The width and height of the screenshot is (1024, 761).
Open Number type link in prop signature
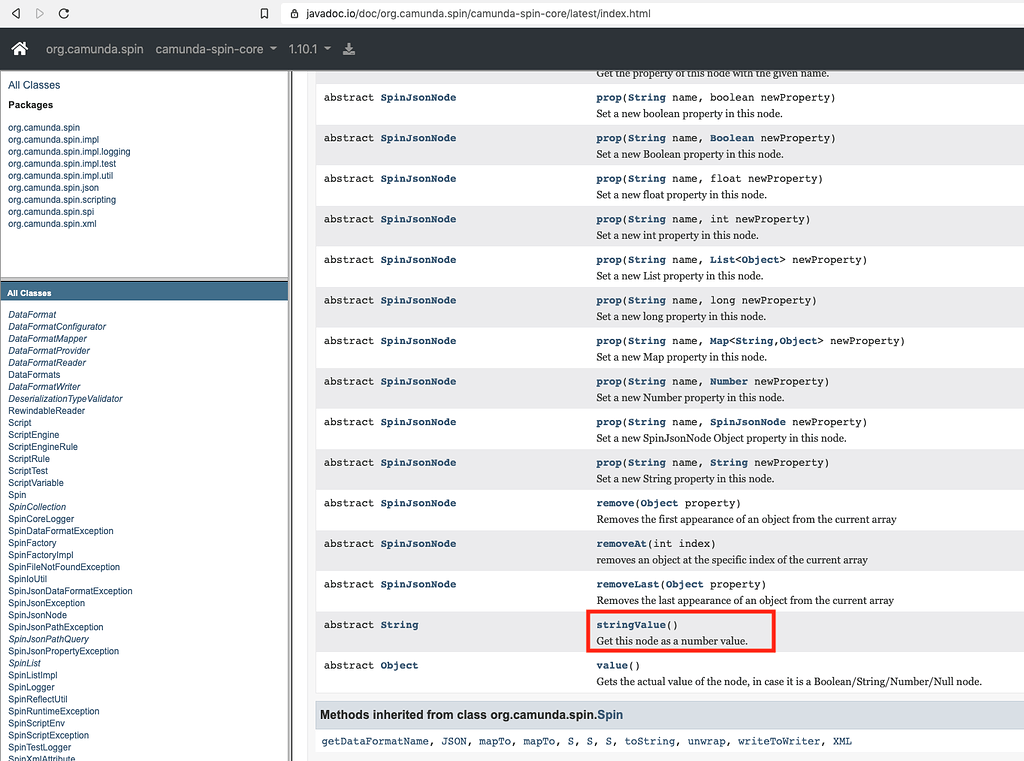point(729,381)
